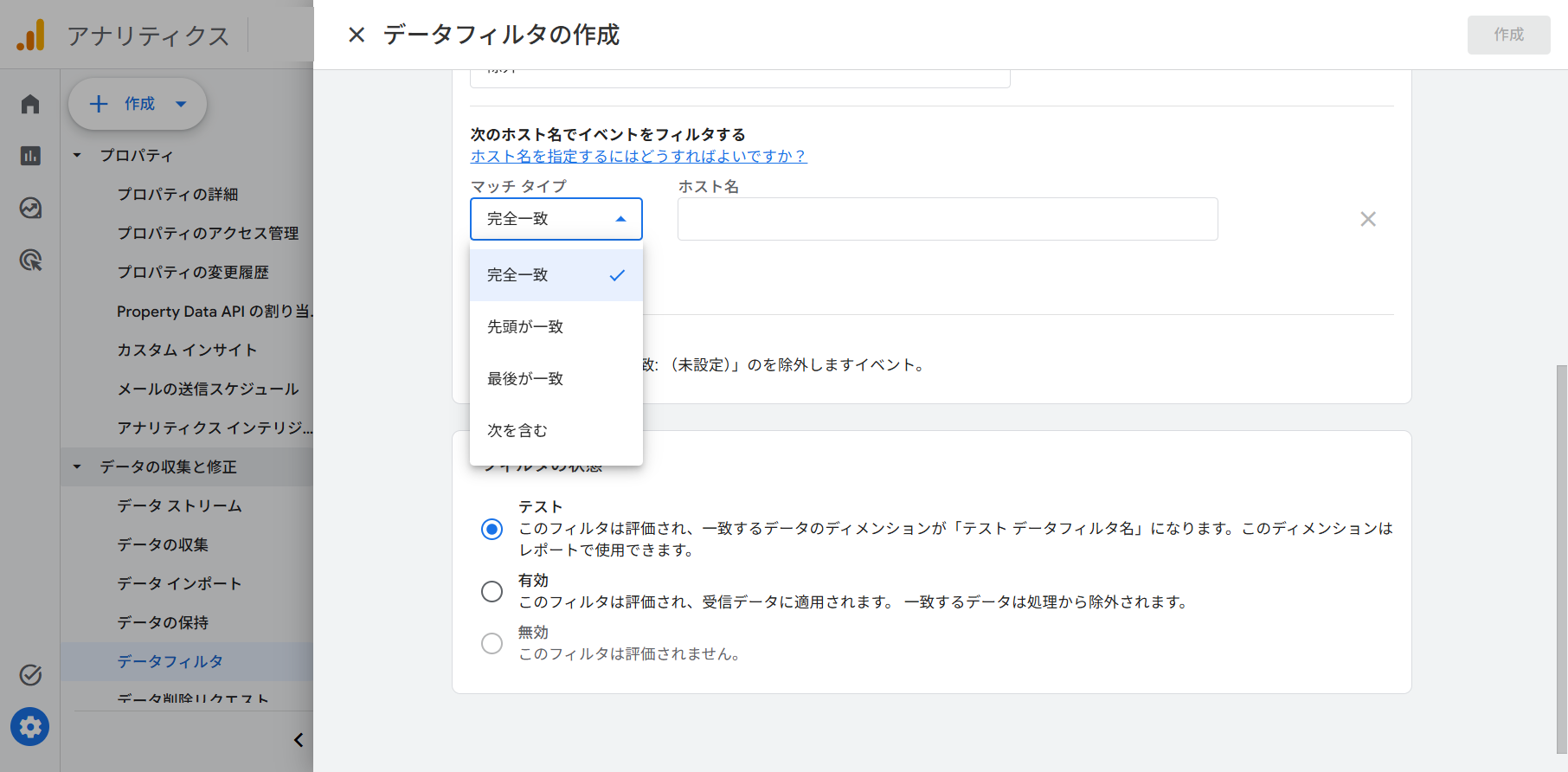This screenshot has height=772, width=1568.
Task: Open データ ストリーム
Action: 179,506
